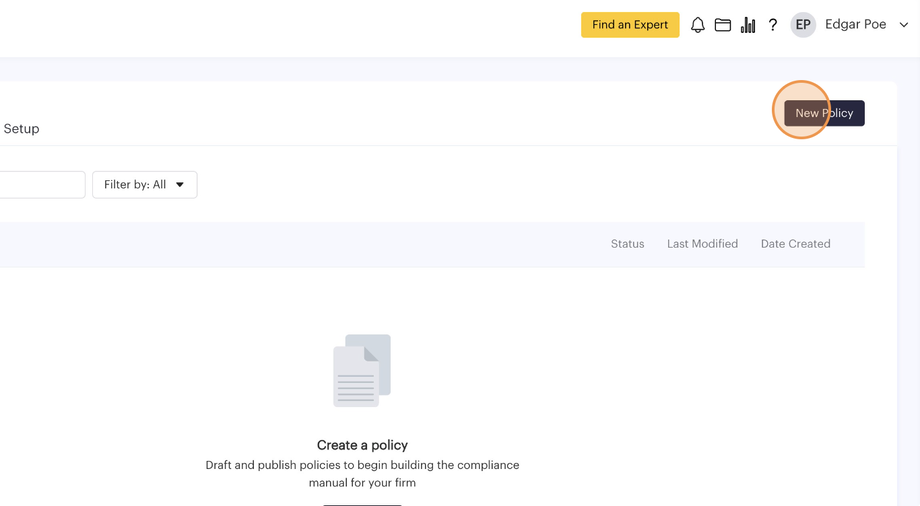Open the Filter by: All dropdown
Viewport: 920px width, 506px height.
[x=144, y=185]
